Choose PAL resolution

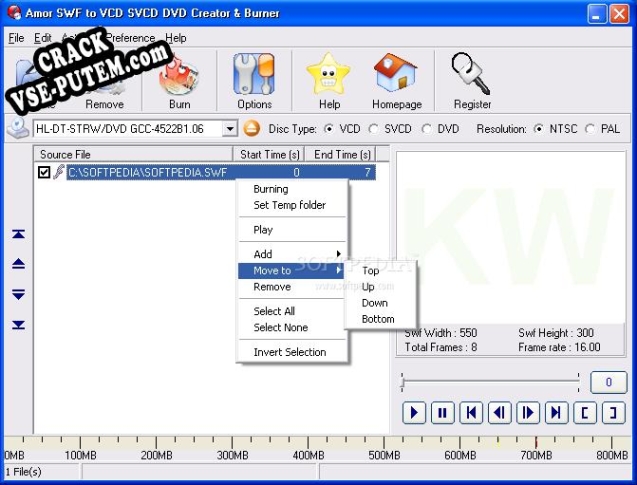pos(590,129)
